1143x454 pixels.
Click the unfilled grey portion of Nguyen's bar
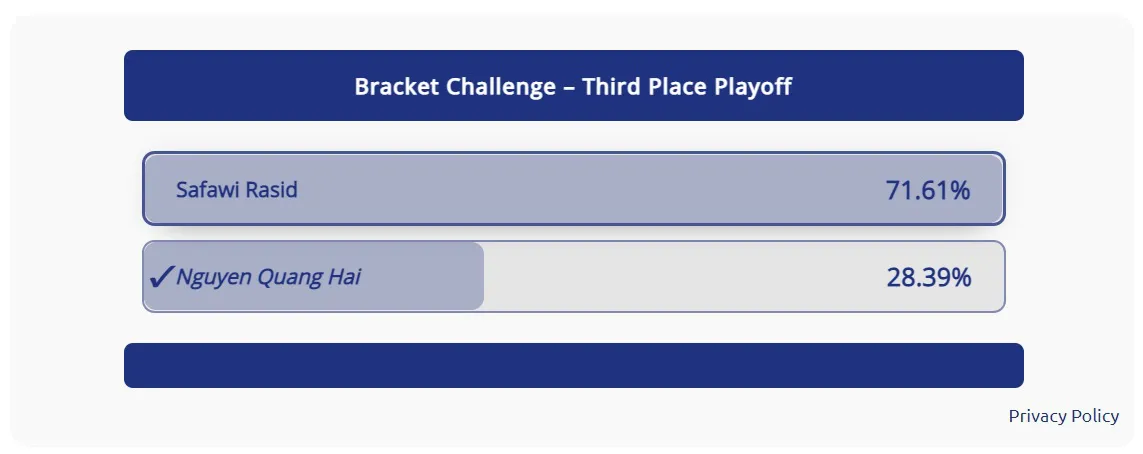coord(744,276)
